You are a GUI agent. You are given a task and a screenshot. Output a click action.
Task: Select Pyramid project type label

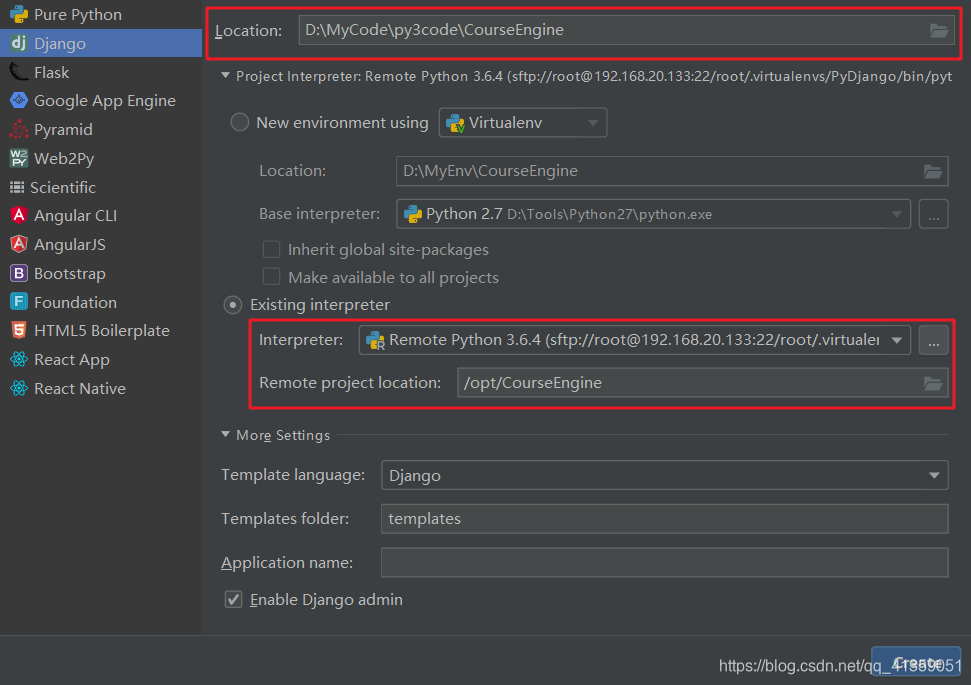click(63, 129)
